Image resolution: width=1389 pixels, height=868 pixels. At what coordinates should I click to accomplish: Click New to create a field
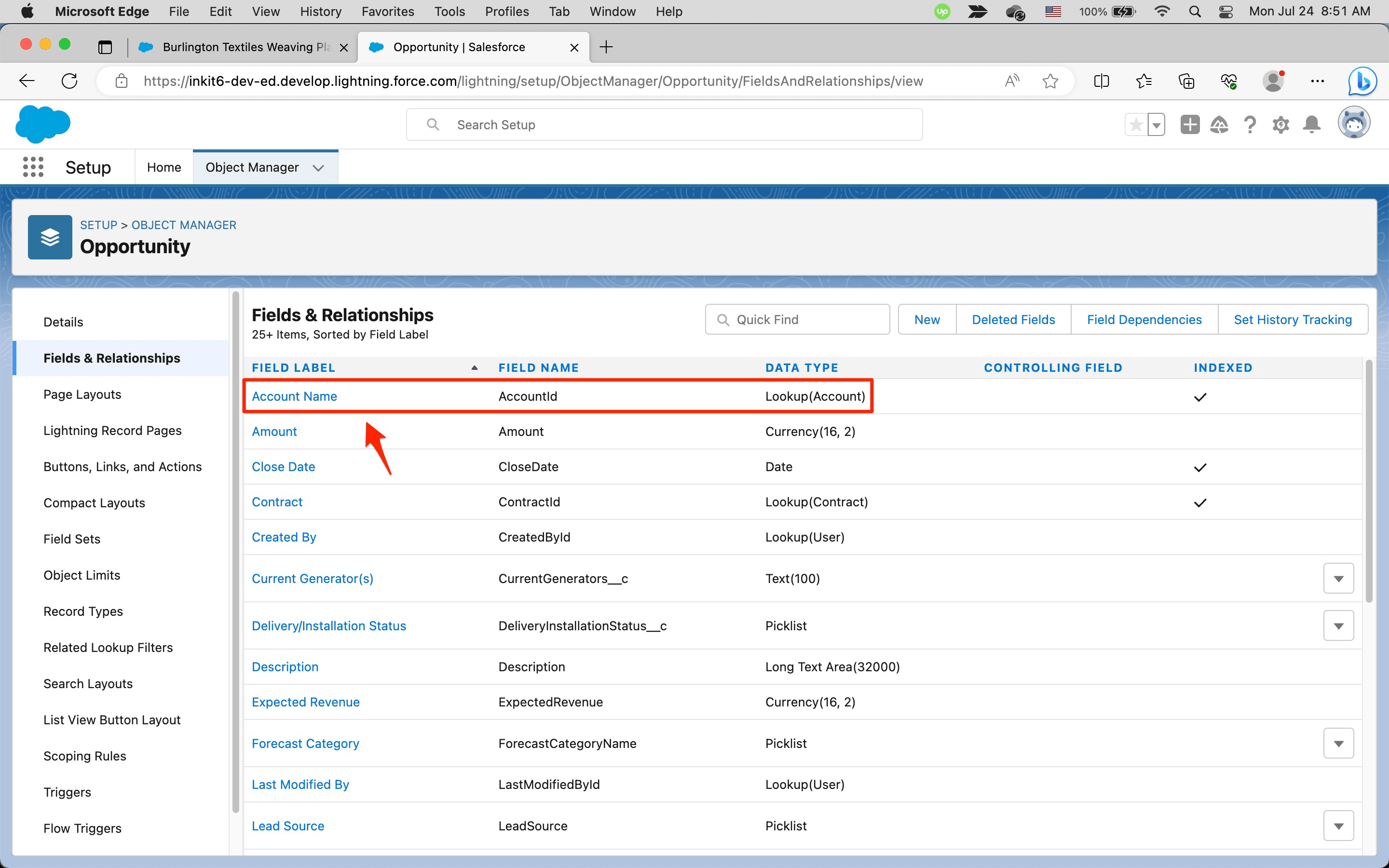(926, 319)
